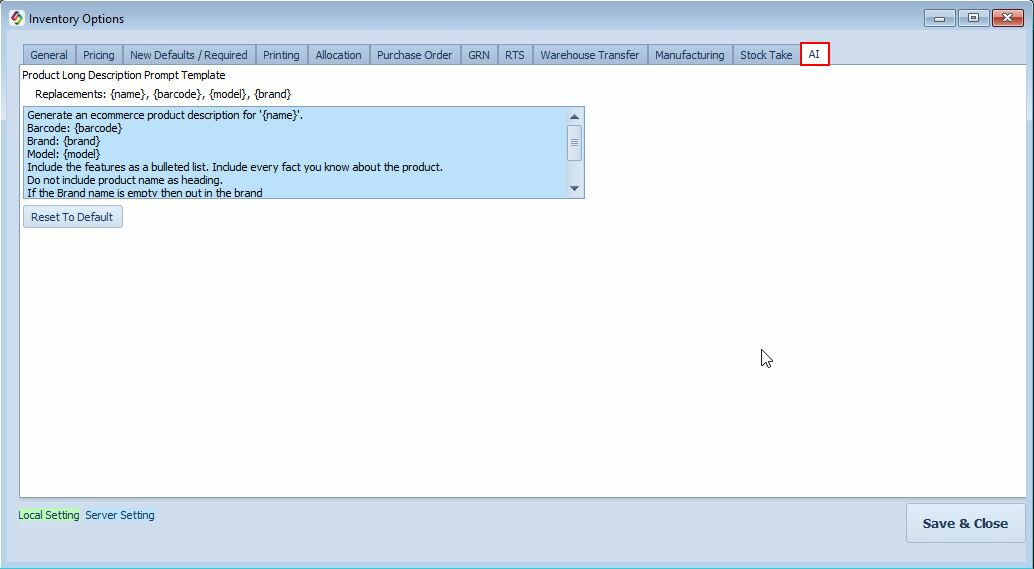Click the prompt box scroll up arrow
This screenshot has width=1034, height=569.
click(574, 117)
